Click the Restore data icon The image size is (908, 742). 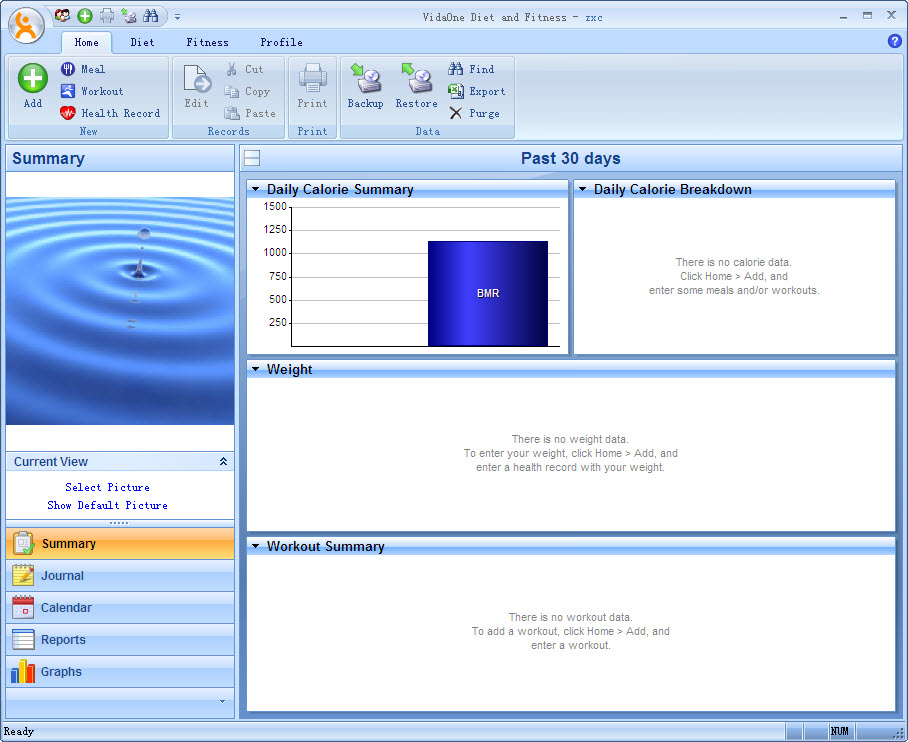(x=416, y=85)
